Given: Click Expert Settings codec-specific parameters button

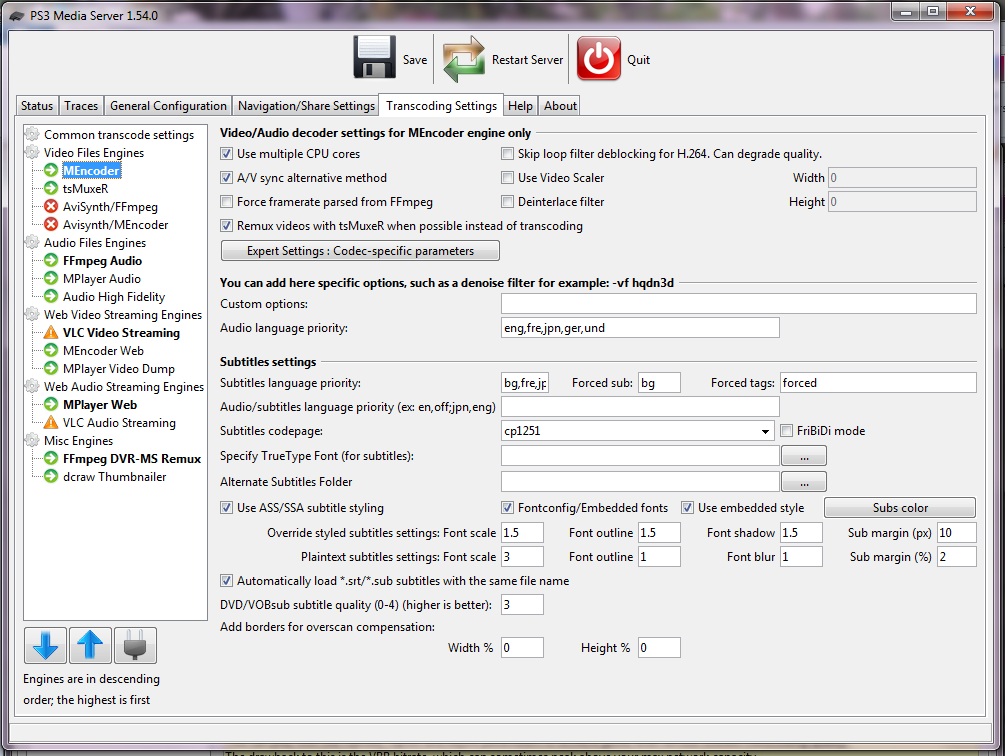Looking at the screenshot, I should [360, 251].
